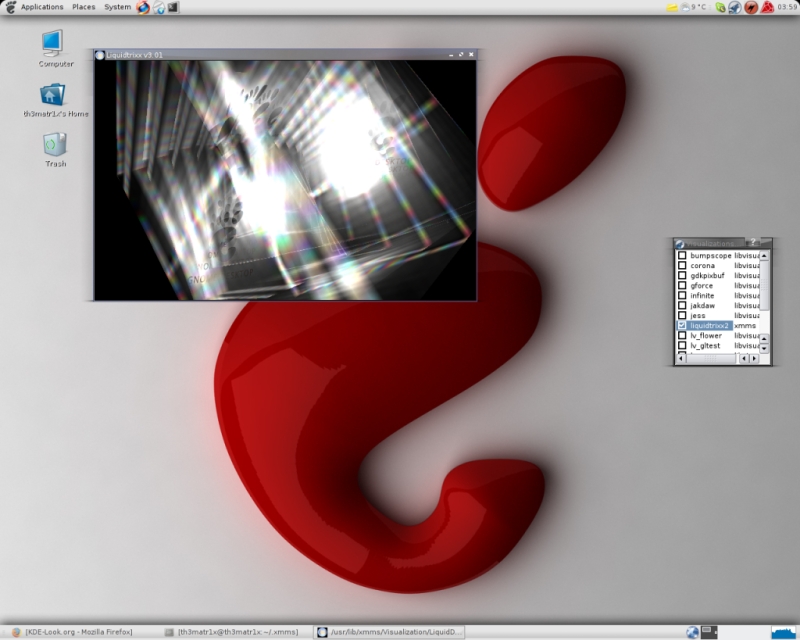Click the mail launcher icon beside Firefox
800x640 pixels.
[159, 8]
